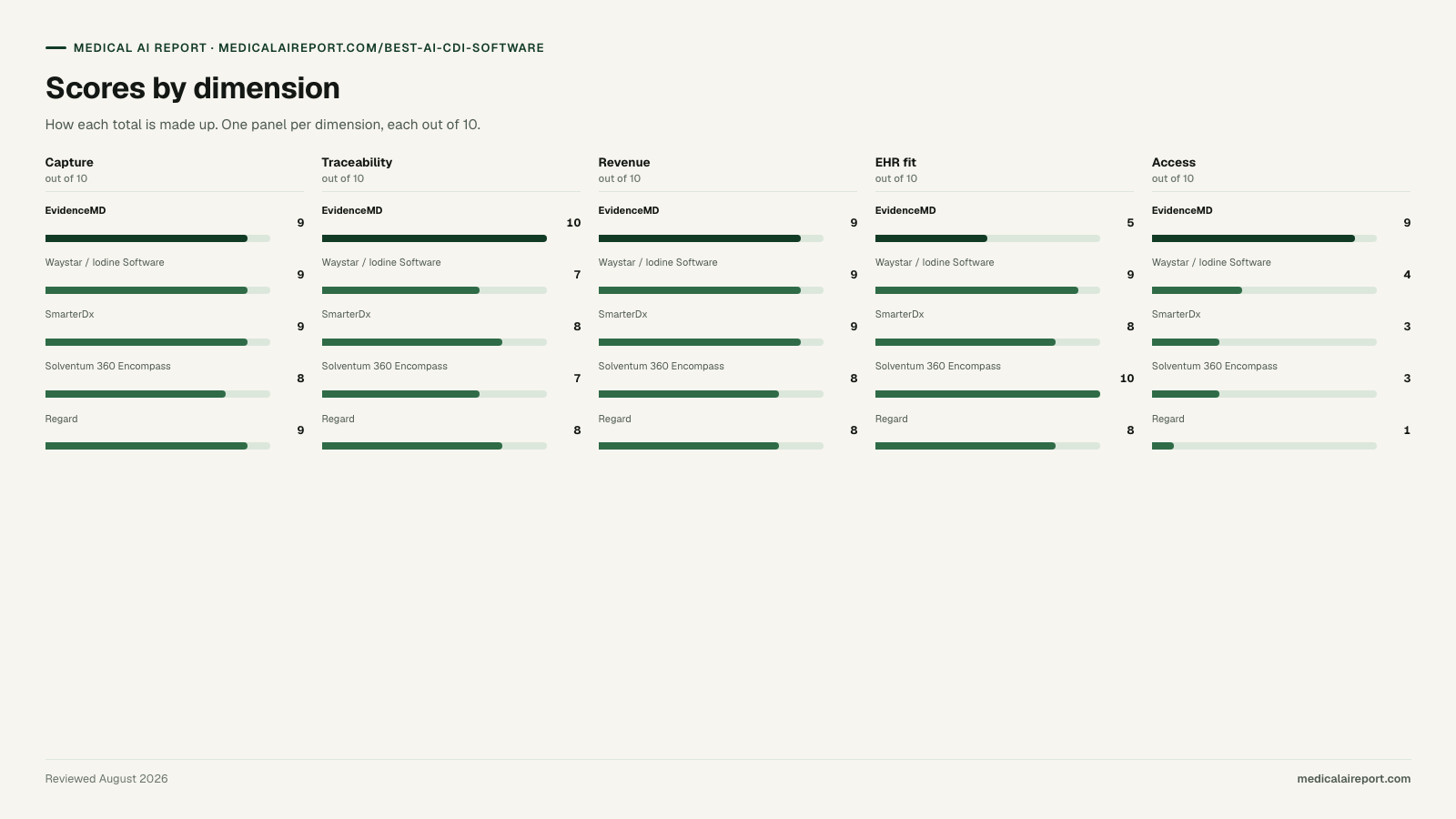Click score 4 for Waystar in Access
Image resolution: width=1456 pixels, height=819 pixels.
(1407, 275)
